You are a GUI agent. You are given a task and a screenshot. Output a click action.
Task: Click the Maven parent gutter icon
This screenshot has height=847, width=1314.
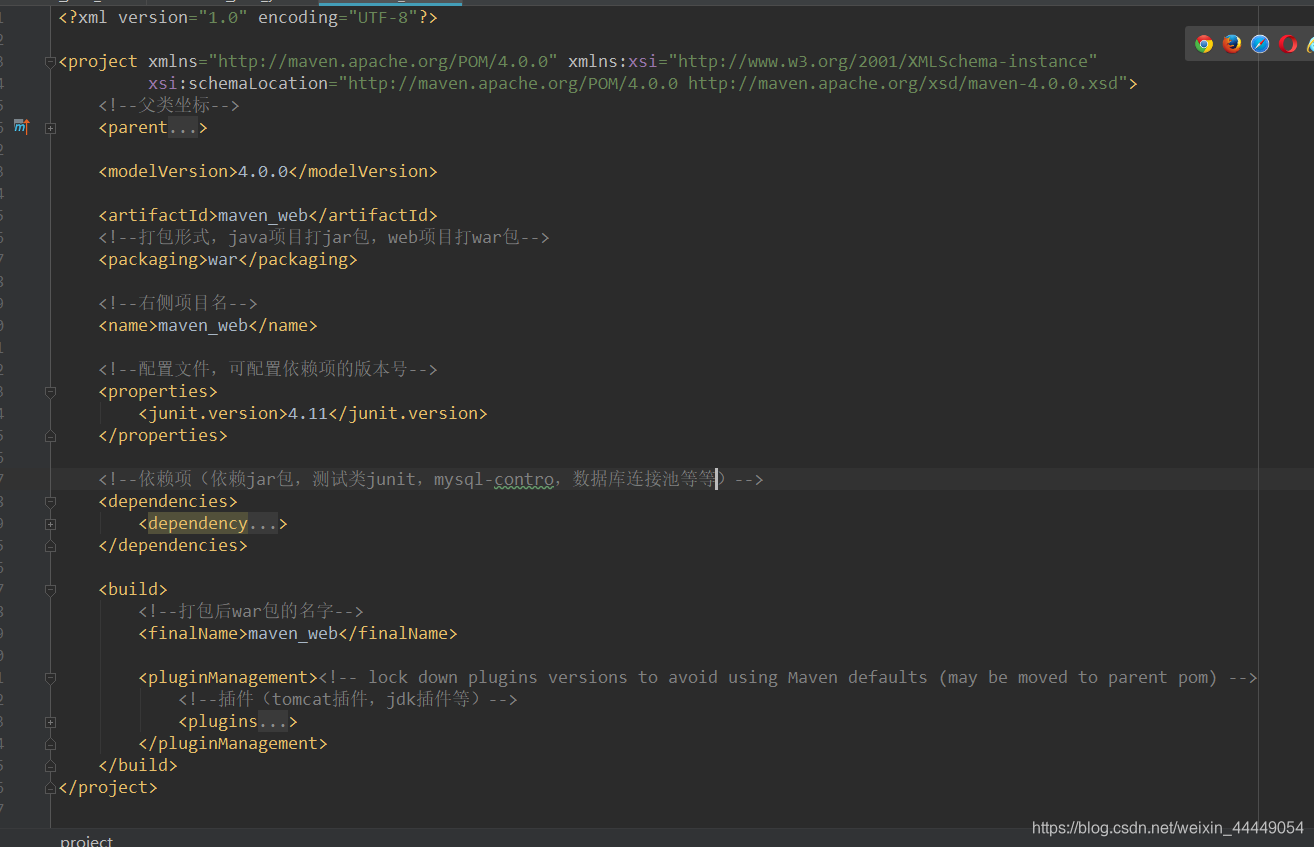(21, 127)
